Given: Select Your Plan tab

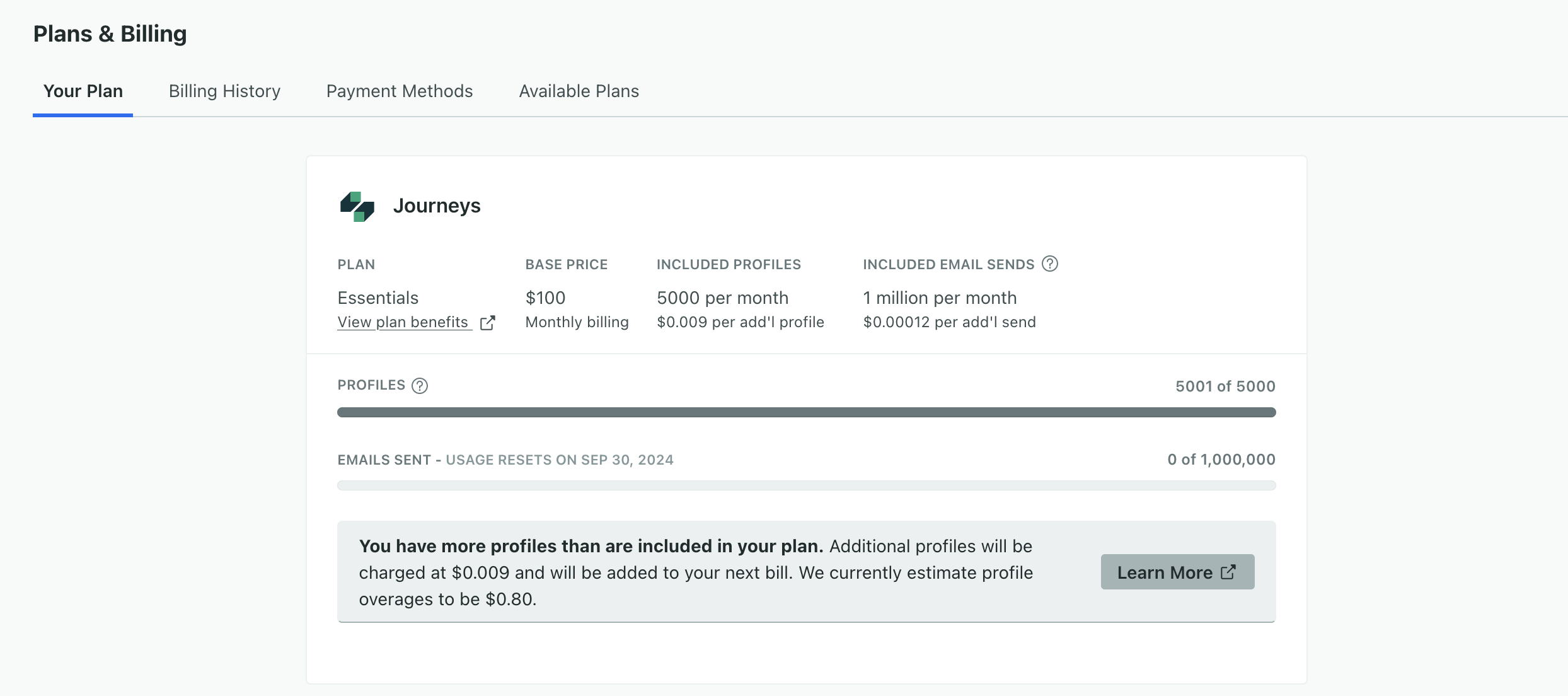Looking at the screenshot, I should point(82,91).
